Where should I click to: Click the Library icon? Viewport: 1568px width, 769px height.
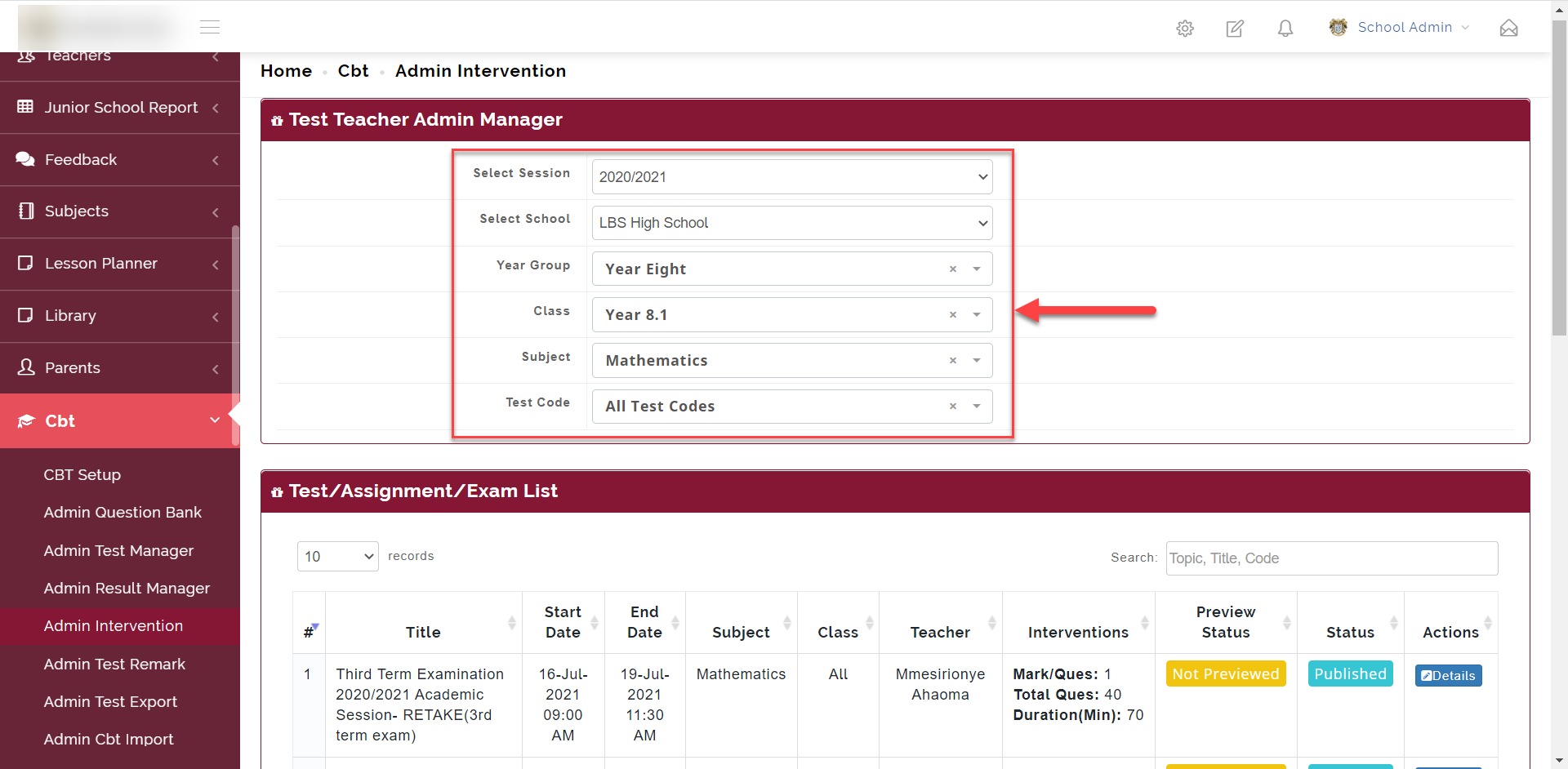(x=25, y=315)
